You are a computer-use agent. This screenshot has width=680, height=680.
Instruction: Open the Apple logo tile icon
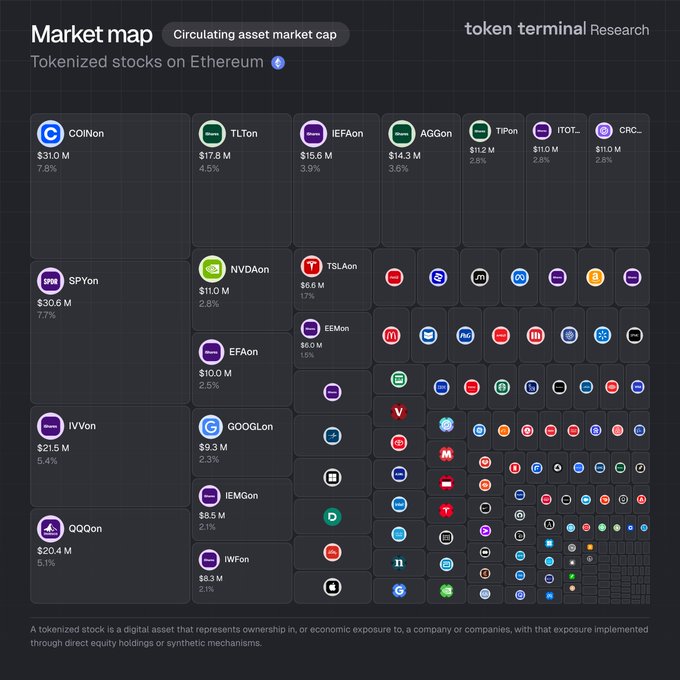click(x=333, y=587)
